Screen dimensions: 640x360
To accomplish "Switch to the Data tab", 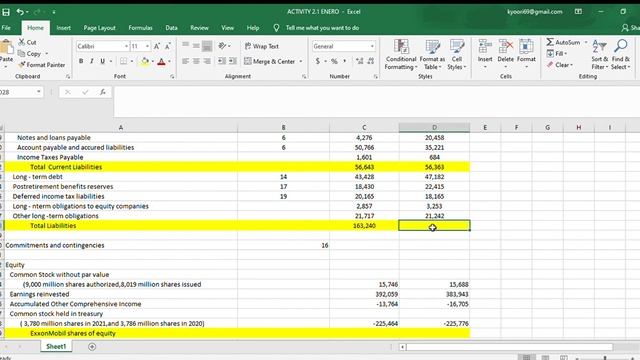I will (x=171, y=28).
